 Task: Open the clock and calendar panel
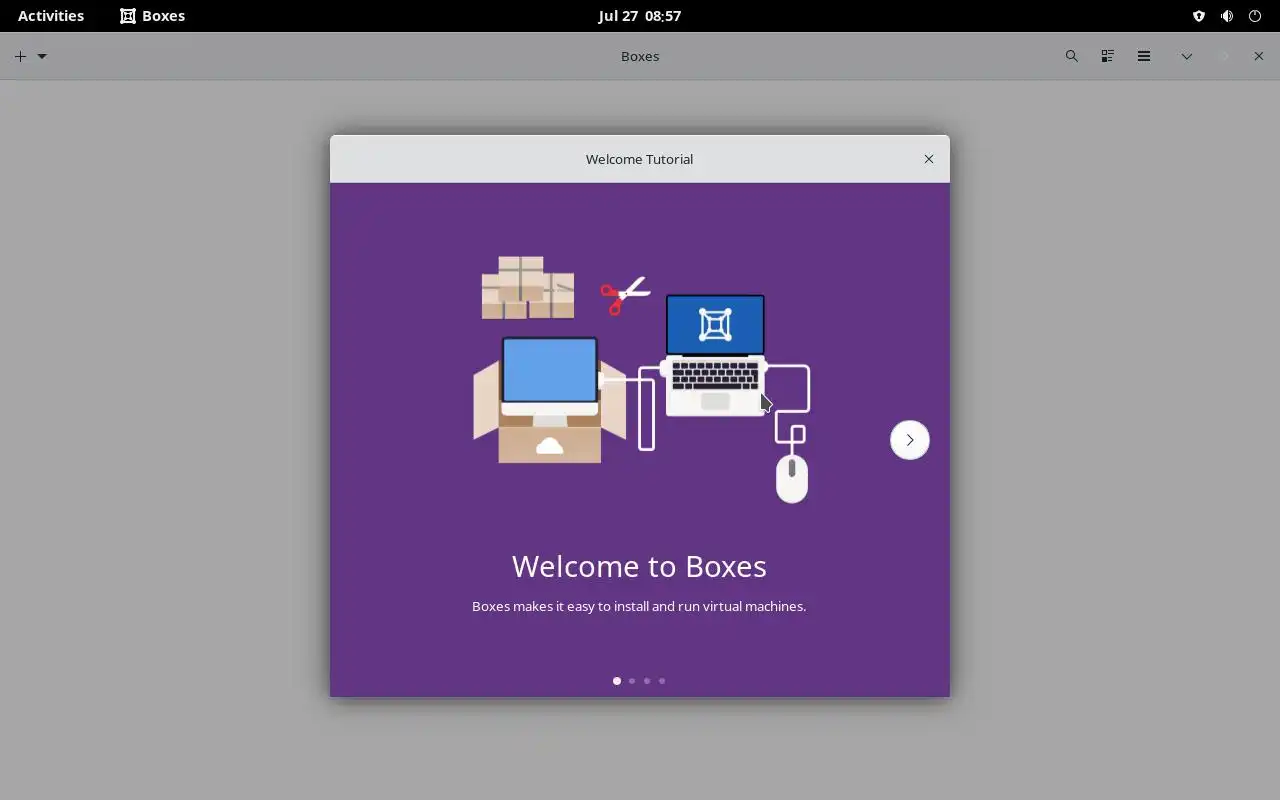coord(640,16)
